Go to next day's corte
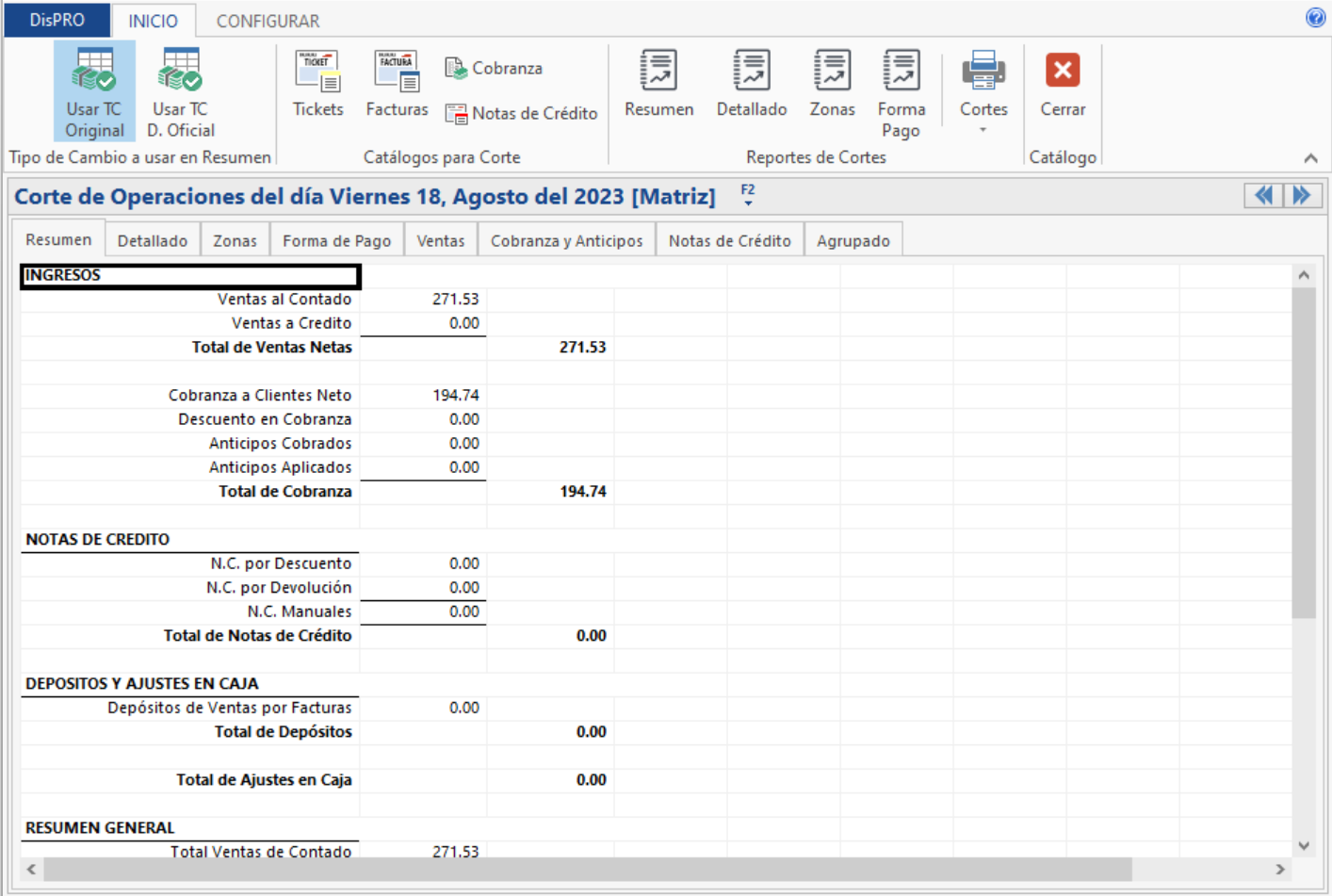This screenshot has height=896, width=1332. [1302, 195]
